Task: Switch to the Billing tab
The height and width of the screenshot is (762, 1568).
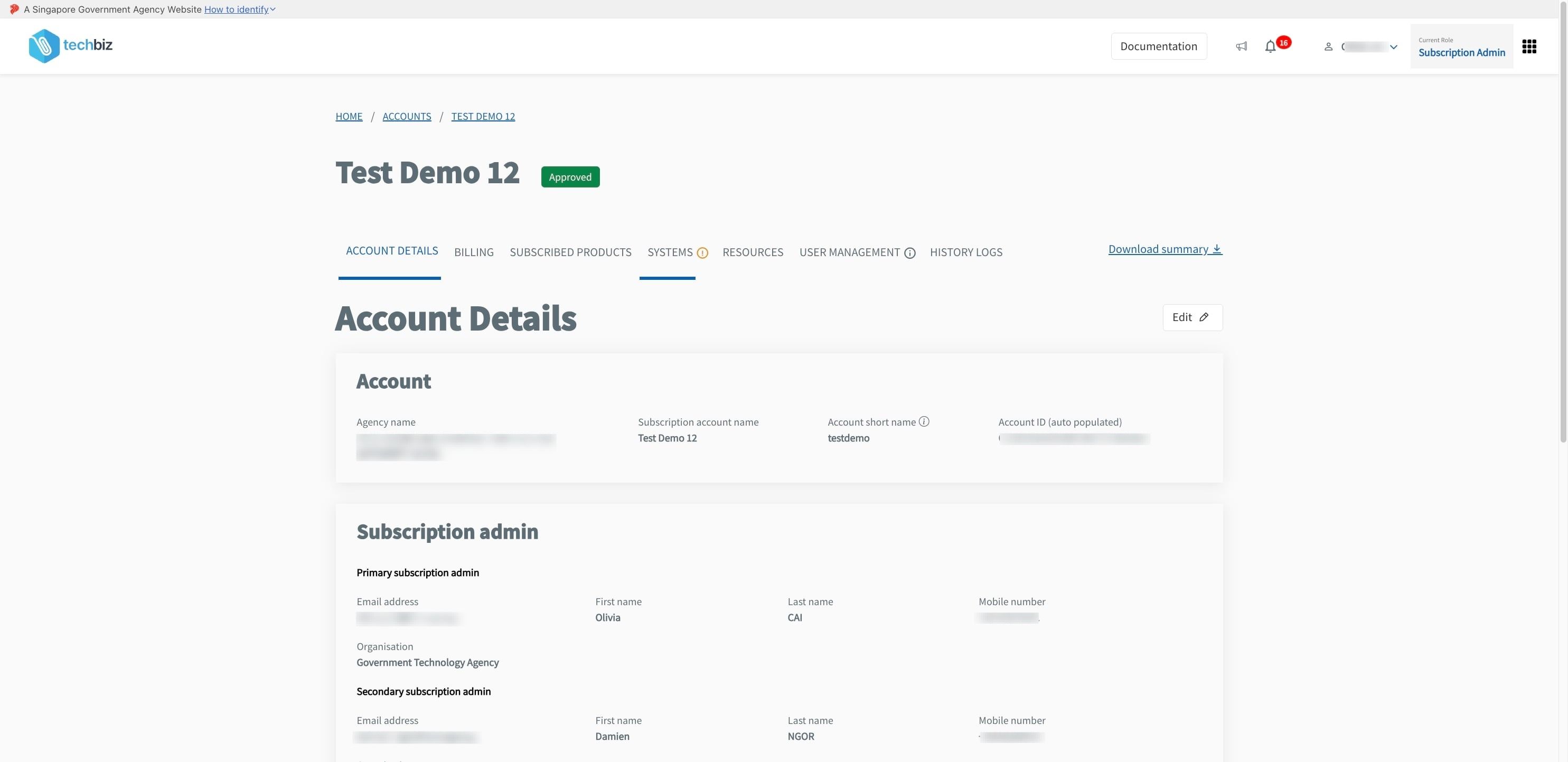Action: pos(474,252)
